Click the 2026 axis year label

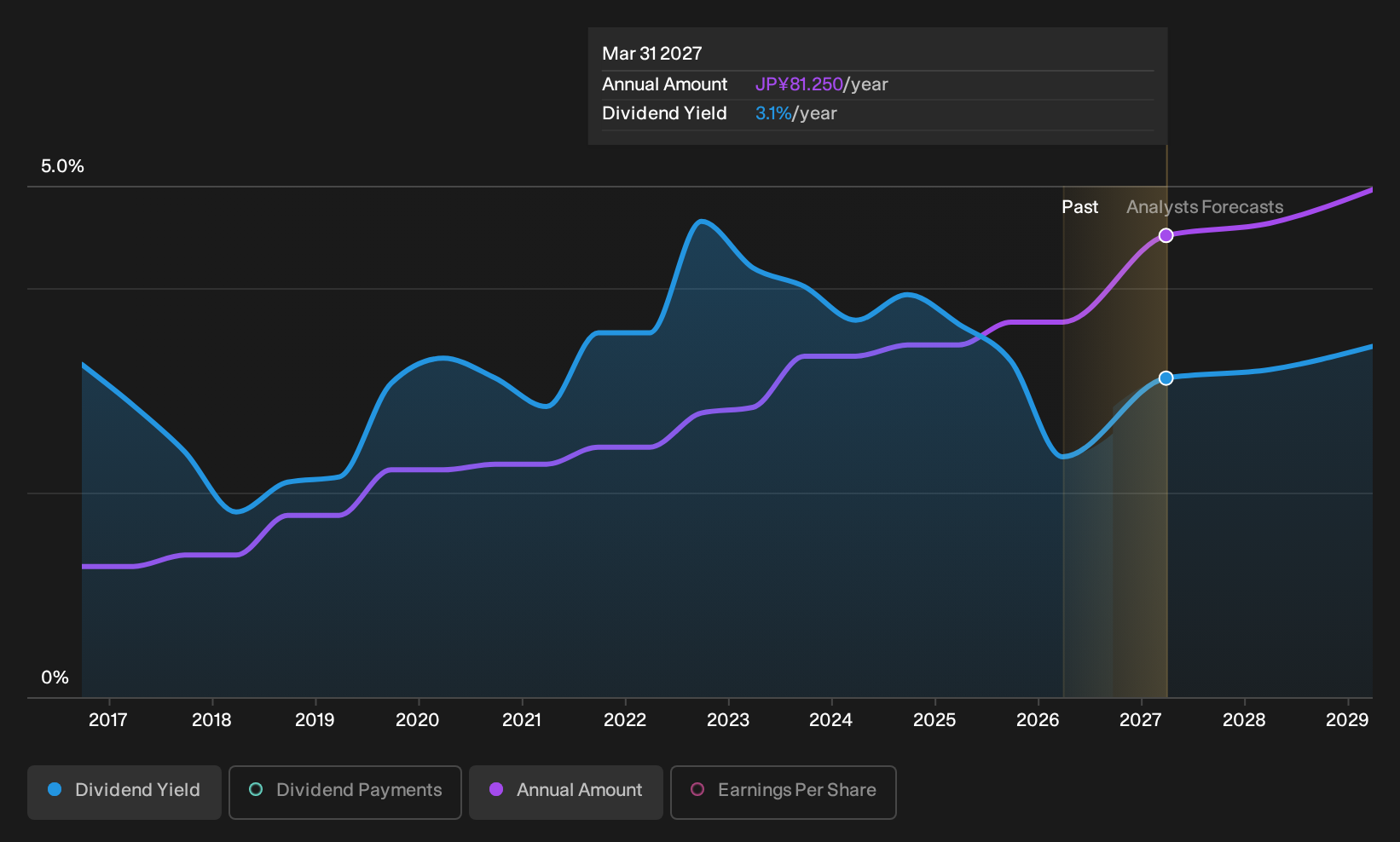[1038, 720]
